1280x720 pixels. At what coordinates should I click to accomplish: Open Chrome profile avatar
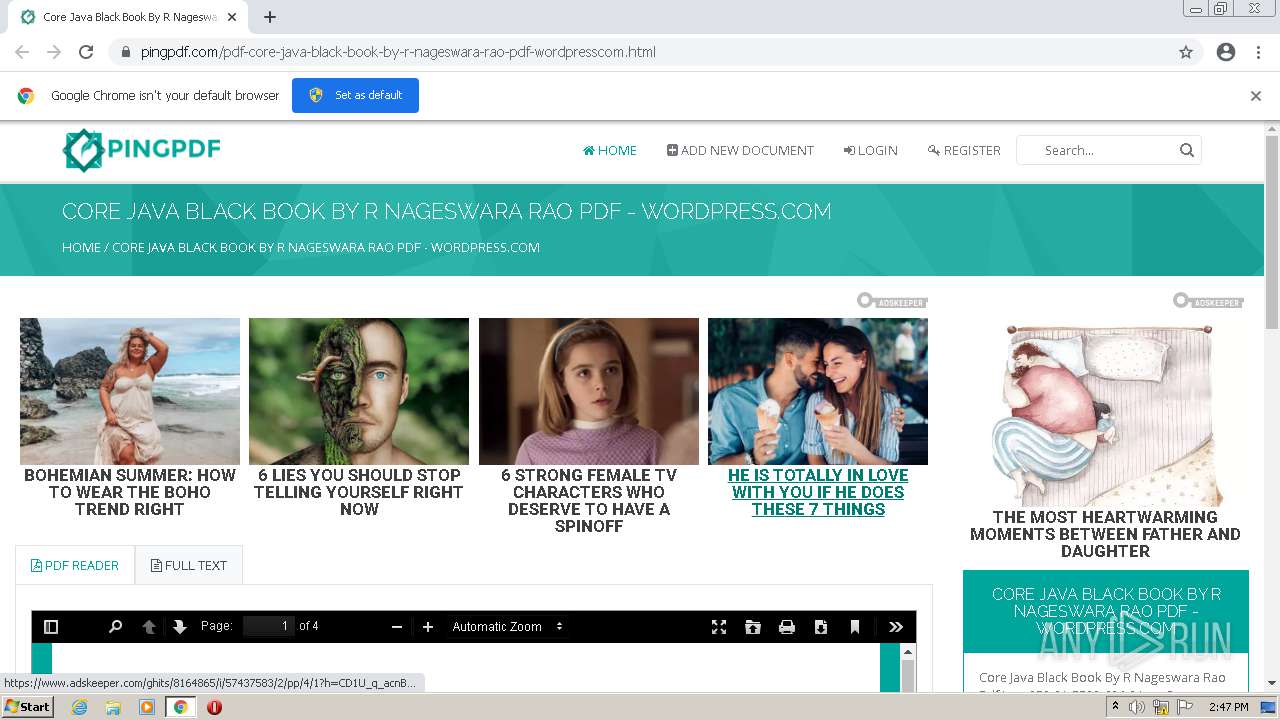pos(1226,52)
